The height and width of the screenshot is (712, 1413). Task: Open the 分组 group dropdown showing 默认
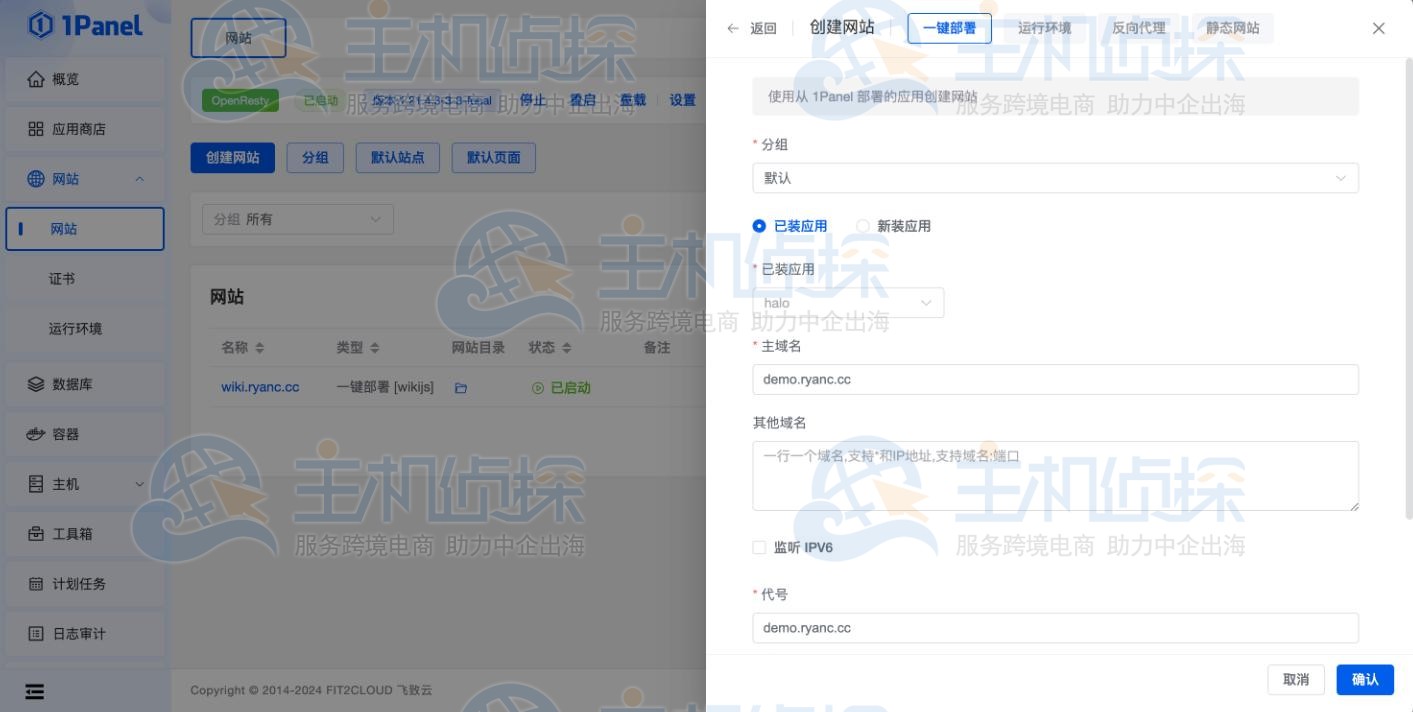pos(1055,178)
